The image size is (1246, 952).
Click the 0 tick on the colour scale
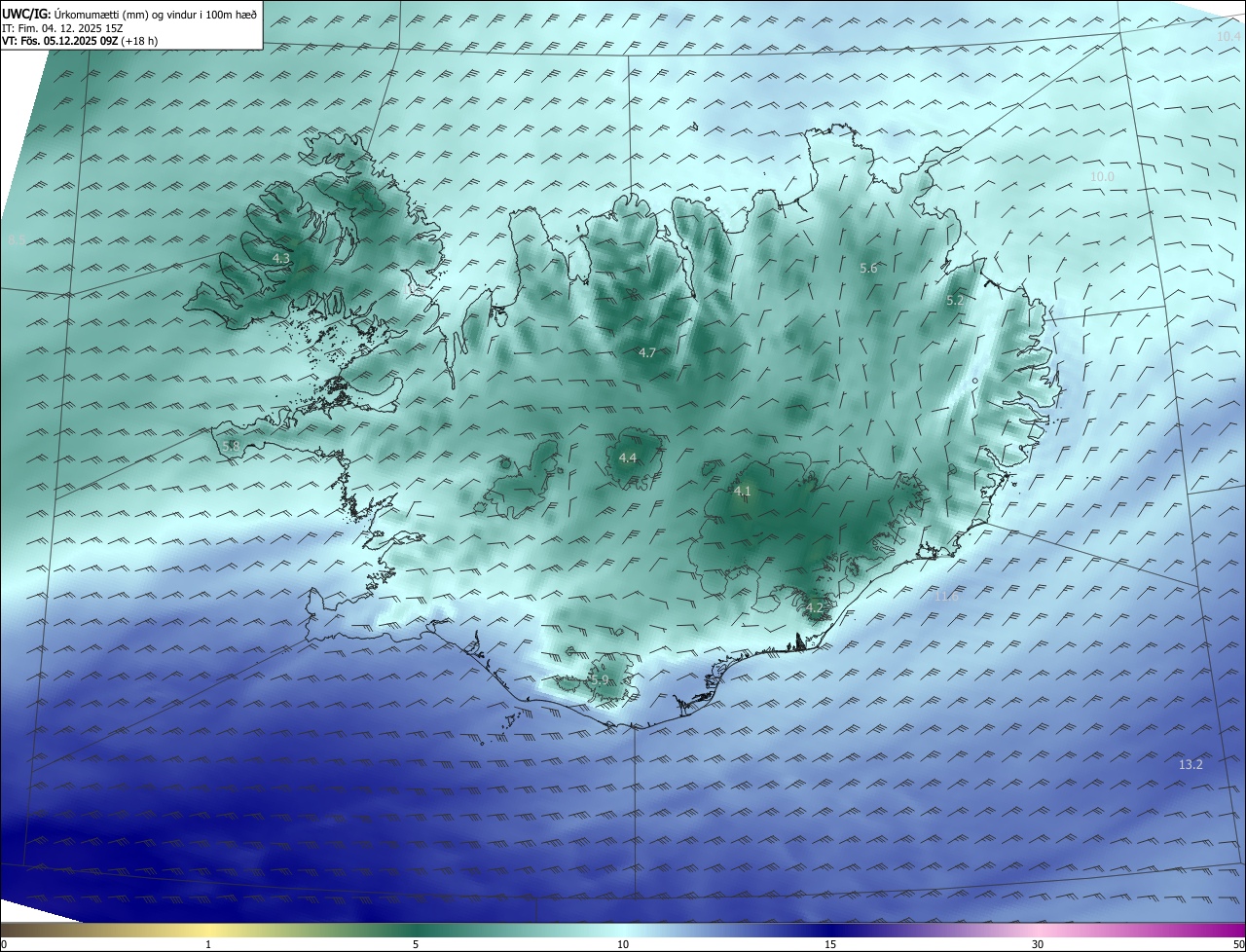(x=4, y=944)
